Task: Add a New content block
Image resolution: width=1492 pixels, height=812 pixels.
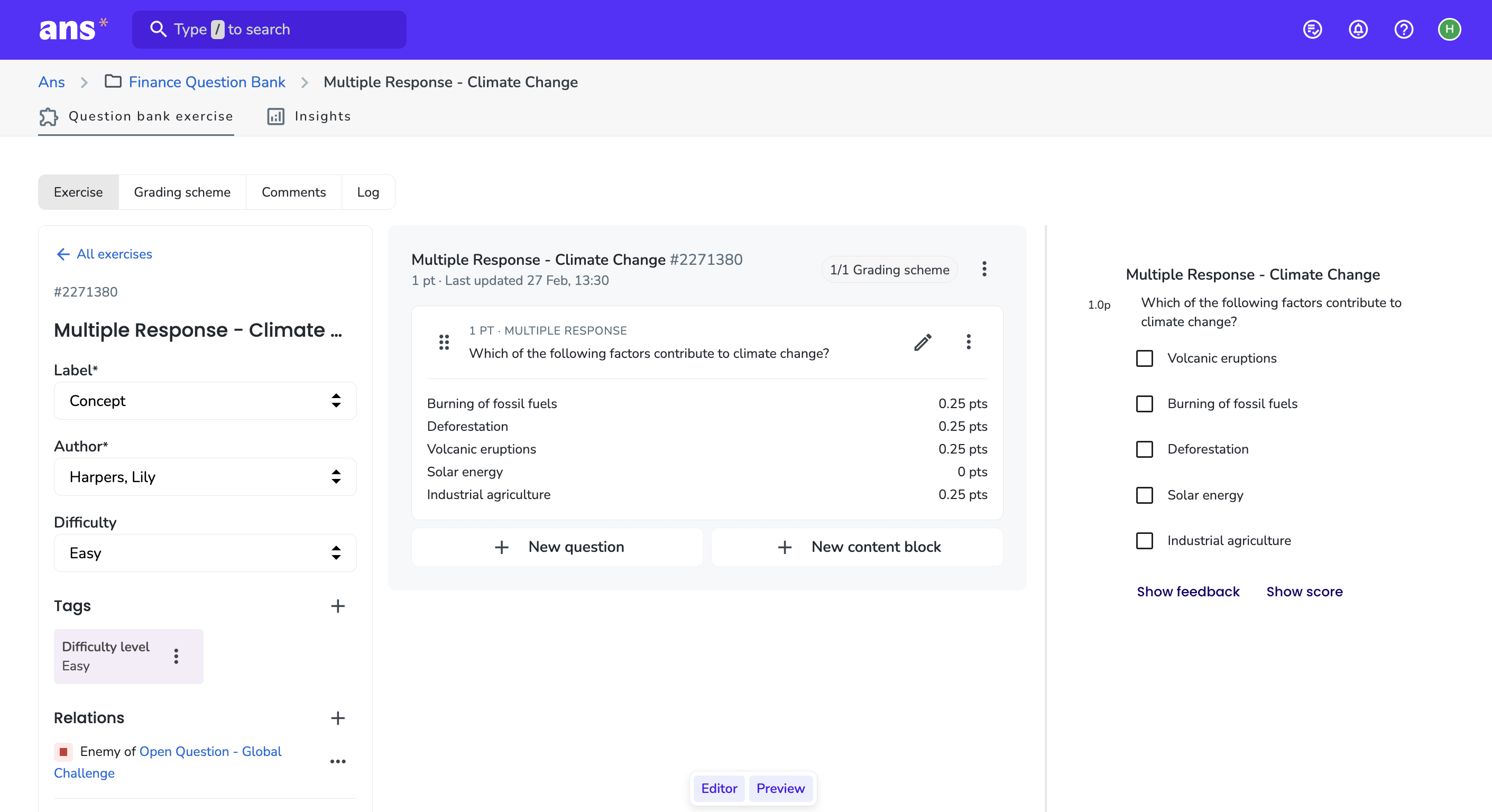Action: [x=857, y=547]
